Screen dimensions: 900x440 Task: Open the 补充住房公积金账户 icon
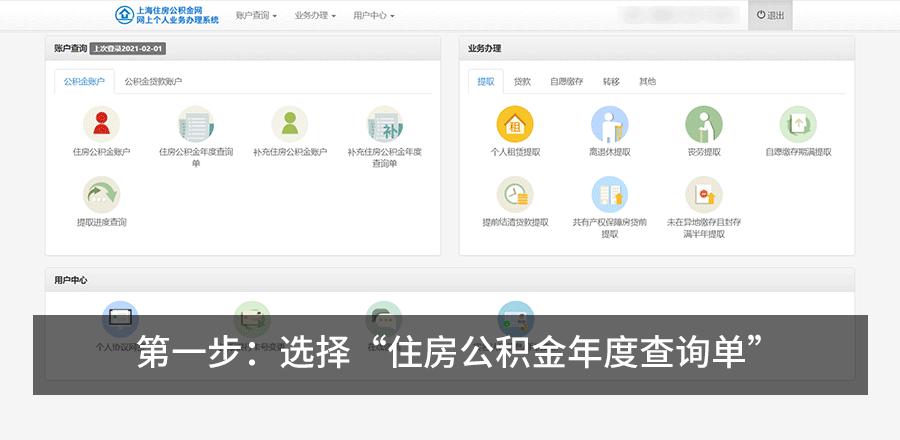pos(290,124)
